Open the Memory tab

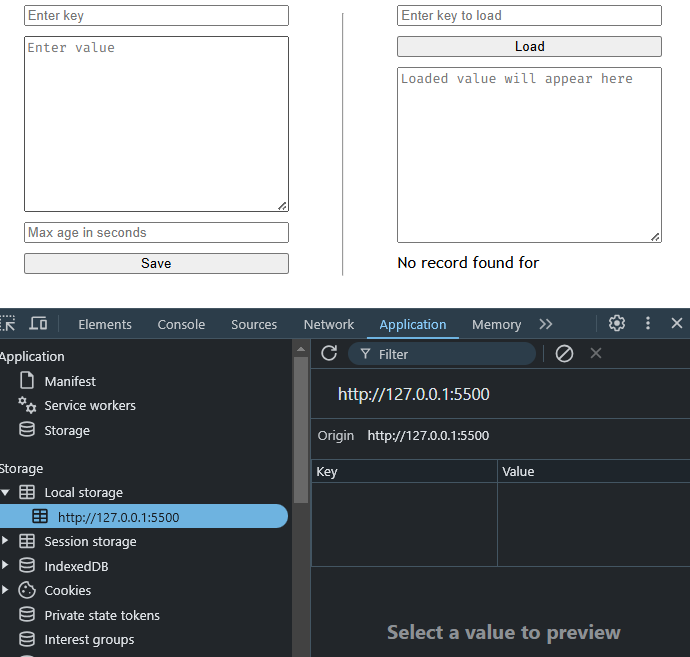click(496, 324)
